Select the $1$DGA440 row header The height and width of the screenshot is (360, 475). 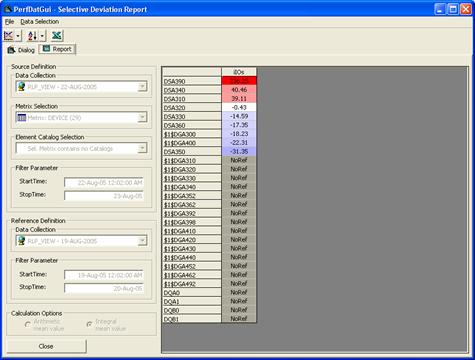click(192, 258)
